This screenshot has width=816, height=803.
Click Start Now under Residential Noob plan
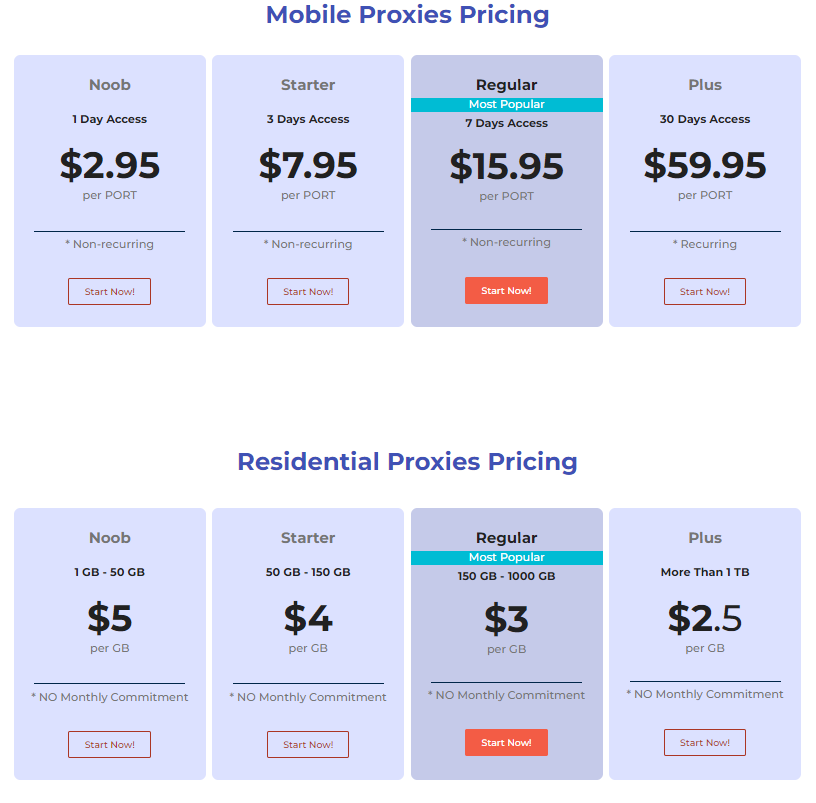[109, 744]
